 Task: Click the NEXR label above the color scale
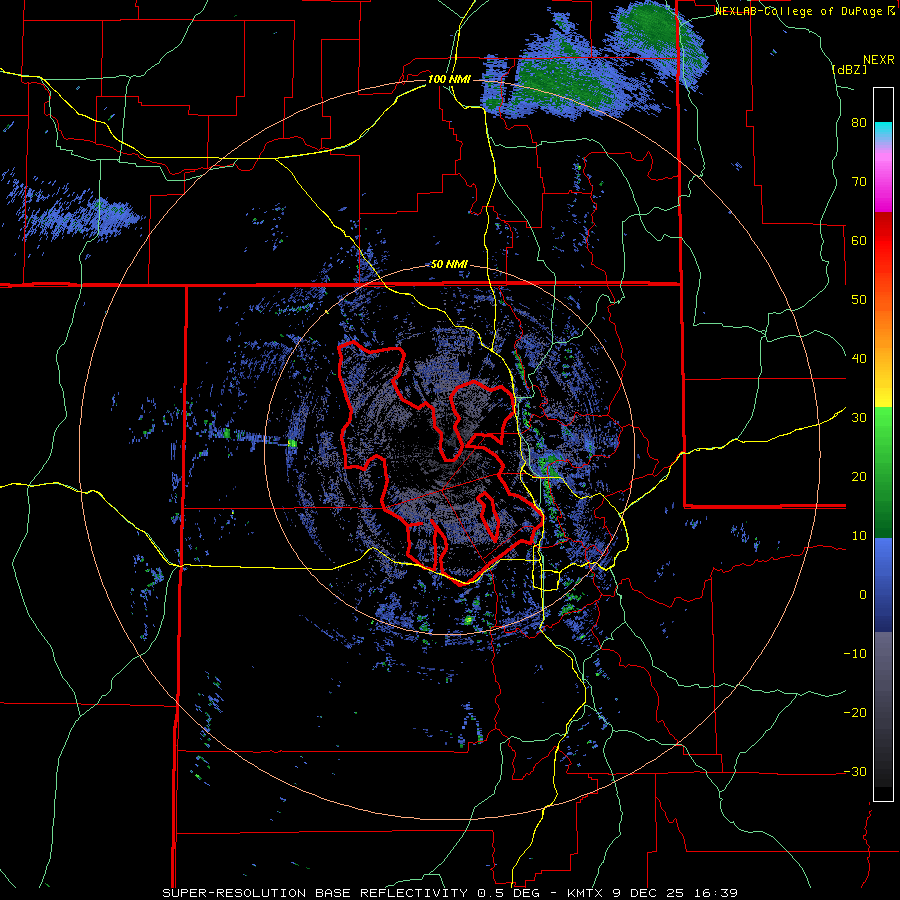tap(878, 60)
